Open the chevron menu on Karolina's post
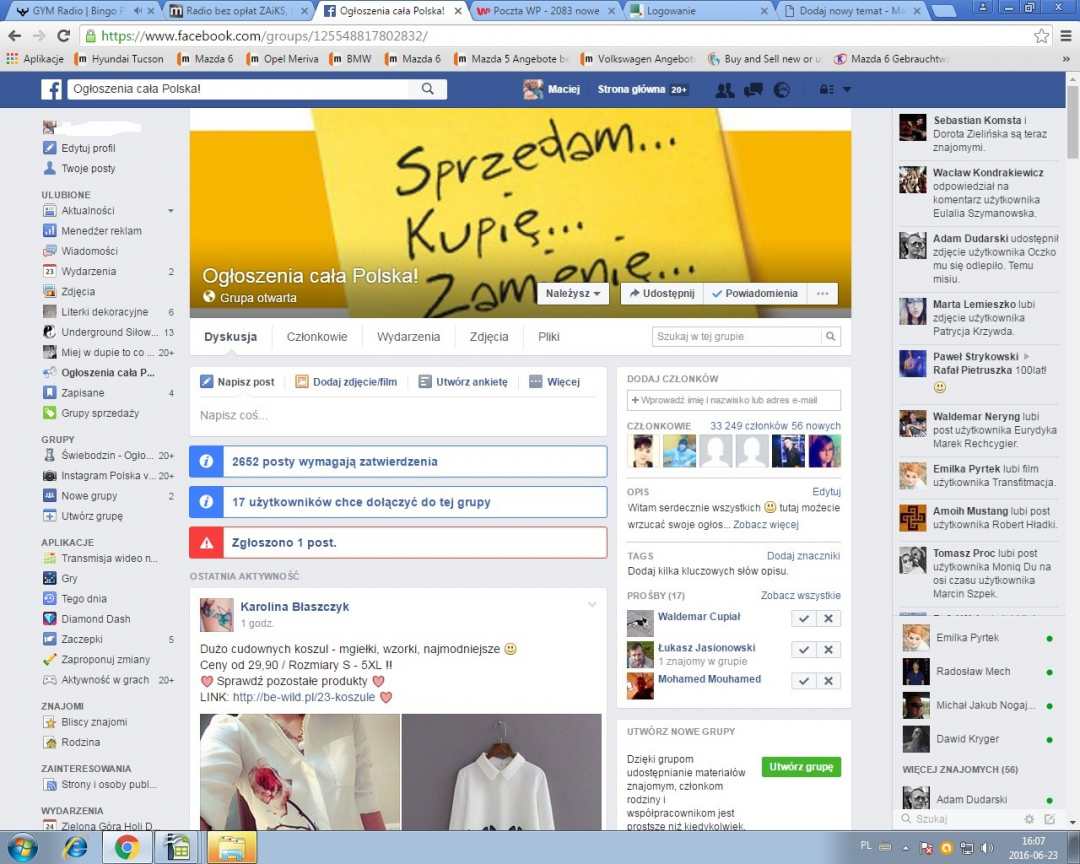This screenshot has width=1080, height=864. [592, 604]
